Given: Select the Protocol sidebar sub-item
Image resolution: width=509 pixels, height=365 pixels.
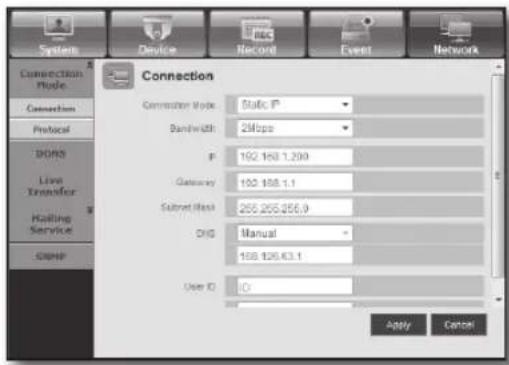Looking at the screenshot, I should (x=51, y=129).
